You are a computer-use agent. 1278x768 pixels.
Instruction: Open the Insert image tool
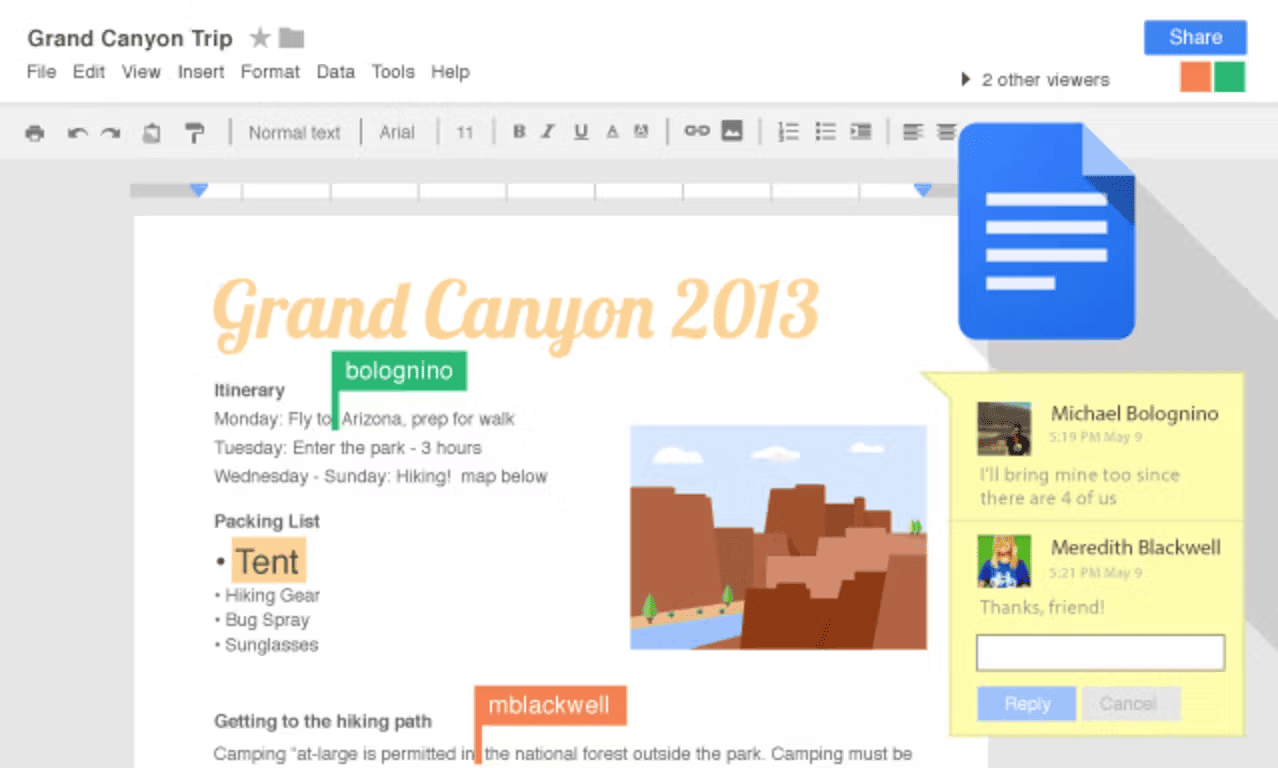(733, 131)
